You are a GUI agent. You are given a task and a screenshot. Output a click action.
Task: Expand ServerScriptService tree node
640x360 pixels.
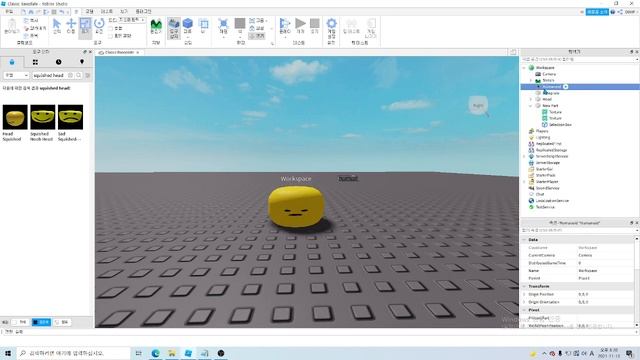point(524,156)
